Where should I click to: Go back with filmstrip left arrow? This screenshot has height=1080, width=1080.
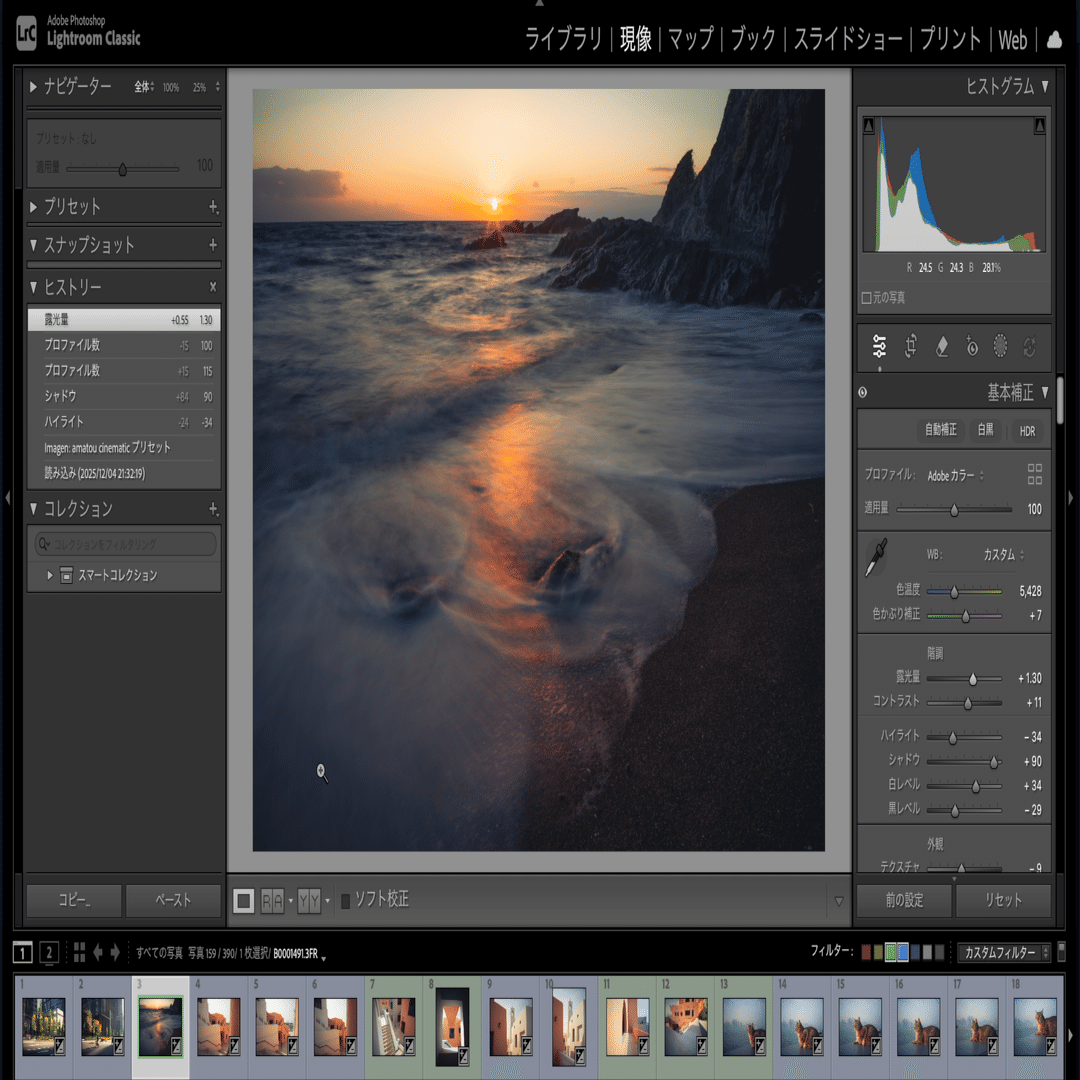point(98,953)
